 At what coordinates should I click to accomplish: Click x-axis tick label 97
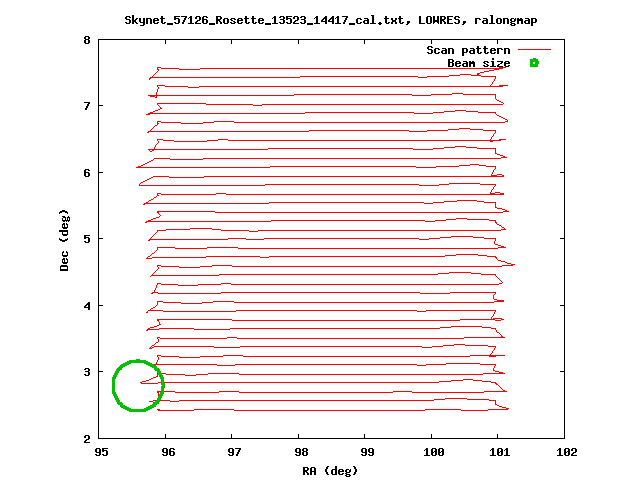(234, 452)
